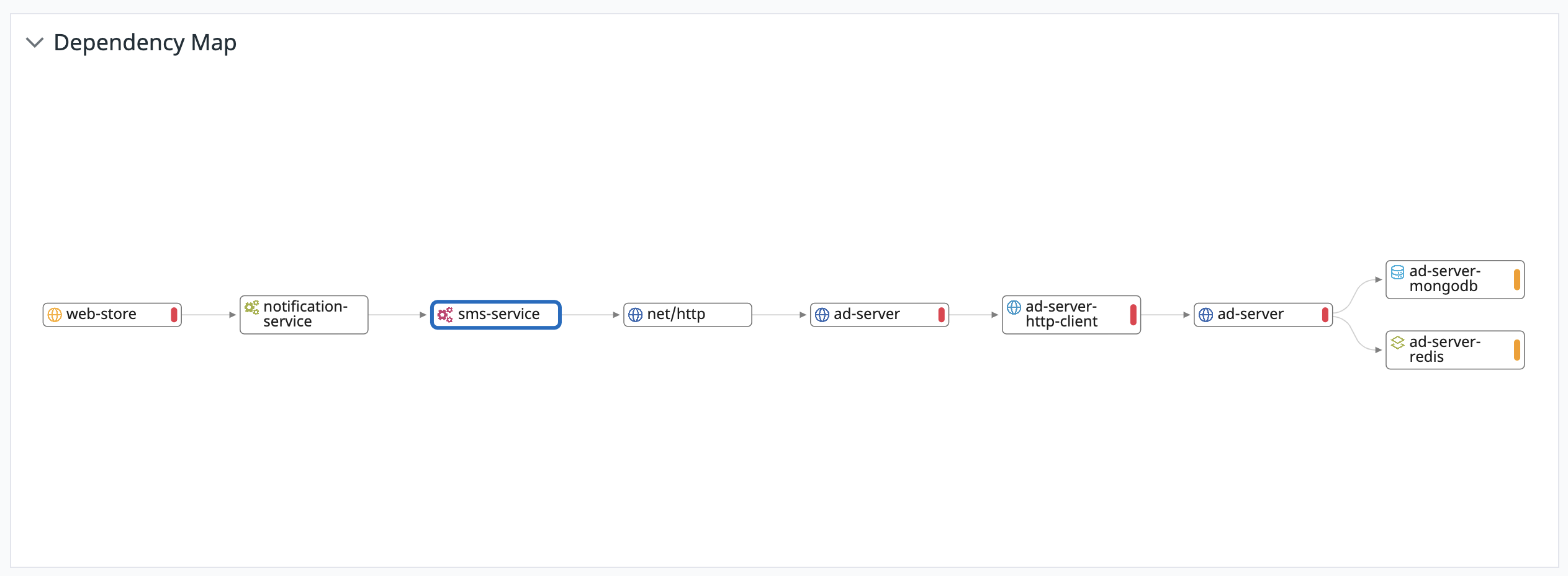The width and height of the screenshot is (1568, 576).
Task: Click red status indicator on ad-server-http-client
Action: [1133, 315]
